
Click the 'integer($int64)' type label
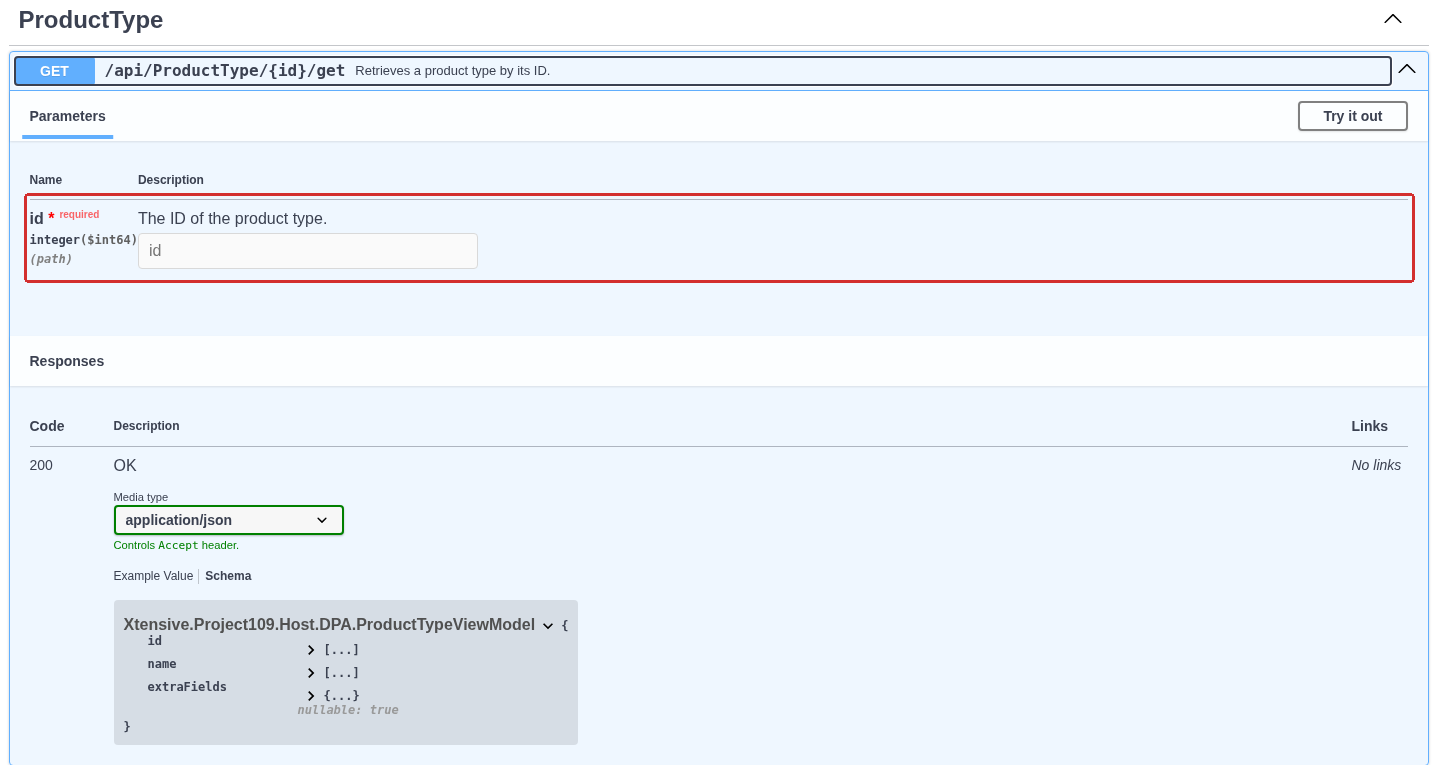click(x=84, y=240)
